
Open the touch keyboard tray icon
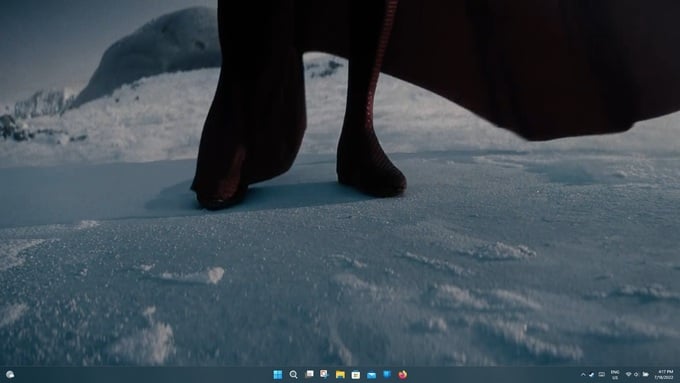602,375
